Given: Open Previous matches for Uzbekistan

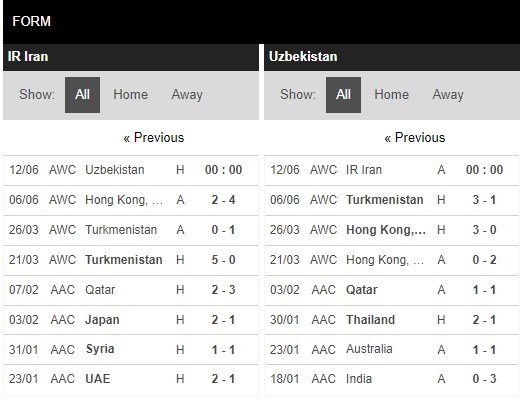Looking at the screenshot, I should (415, 138).
